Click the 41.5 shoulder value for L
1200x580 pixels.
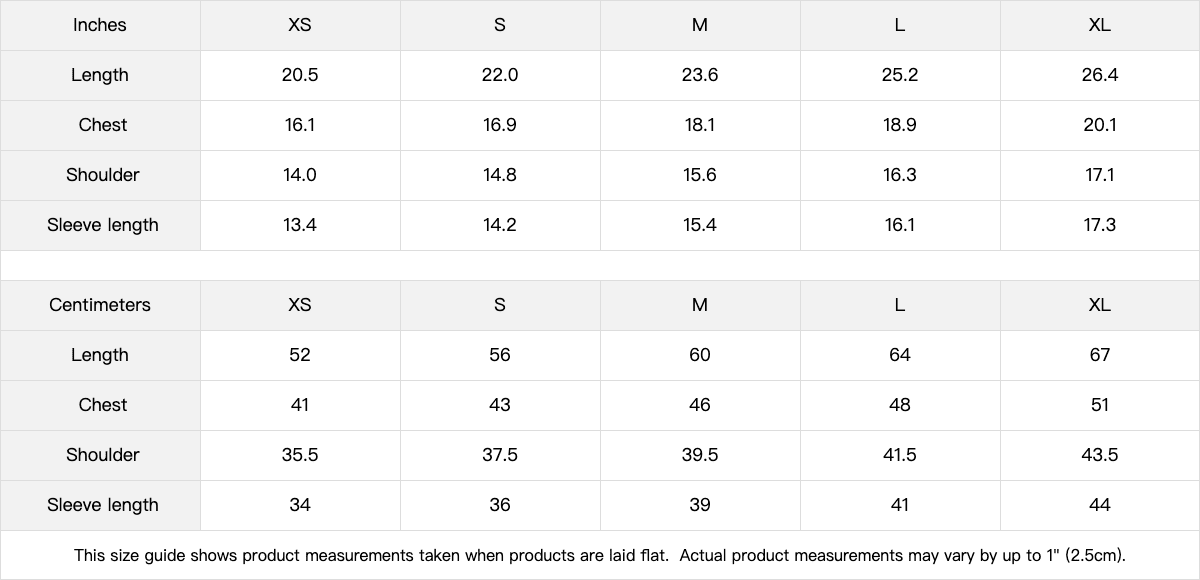[x=900, y=455]
